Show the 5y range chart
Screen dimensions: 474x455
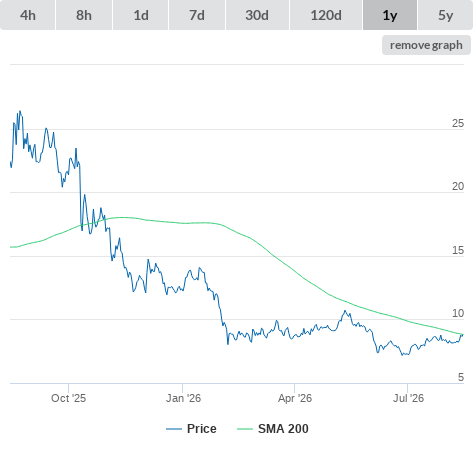[445, 15]
